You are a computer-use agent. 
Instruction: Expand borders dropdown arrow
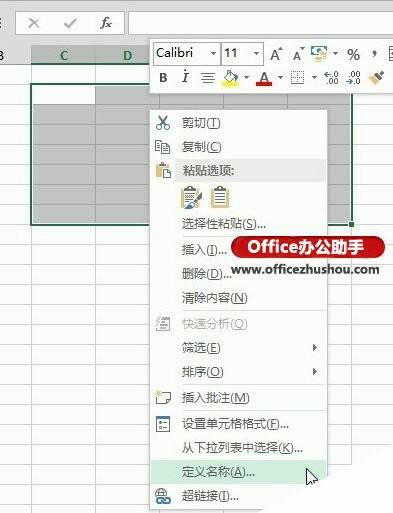click(314, 78)
